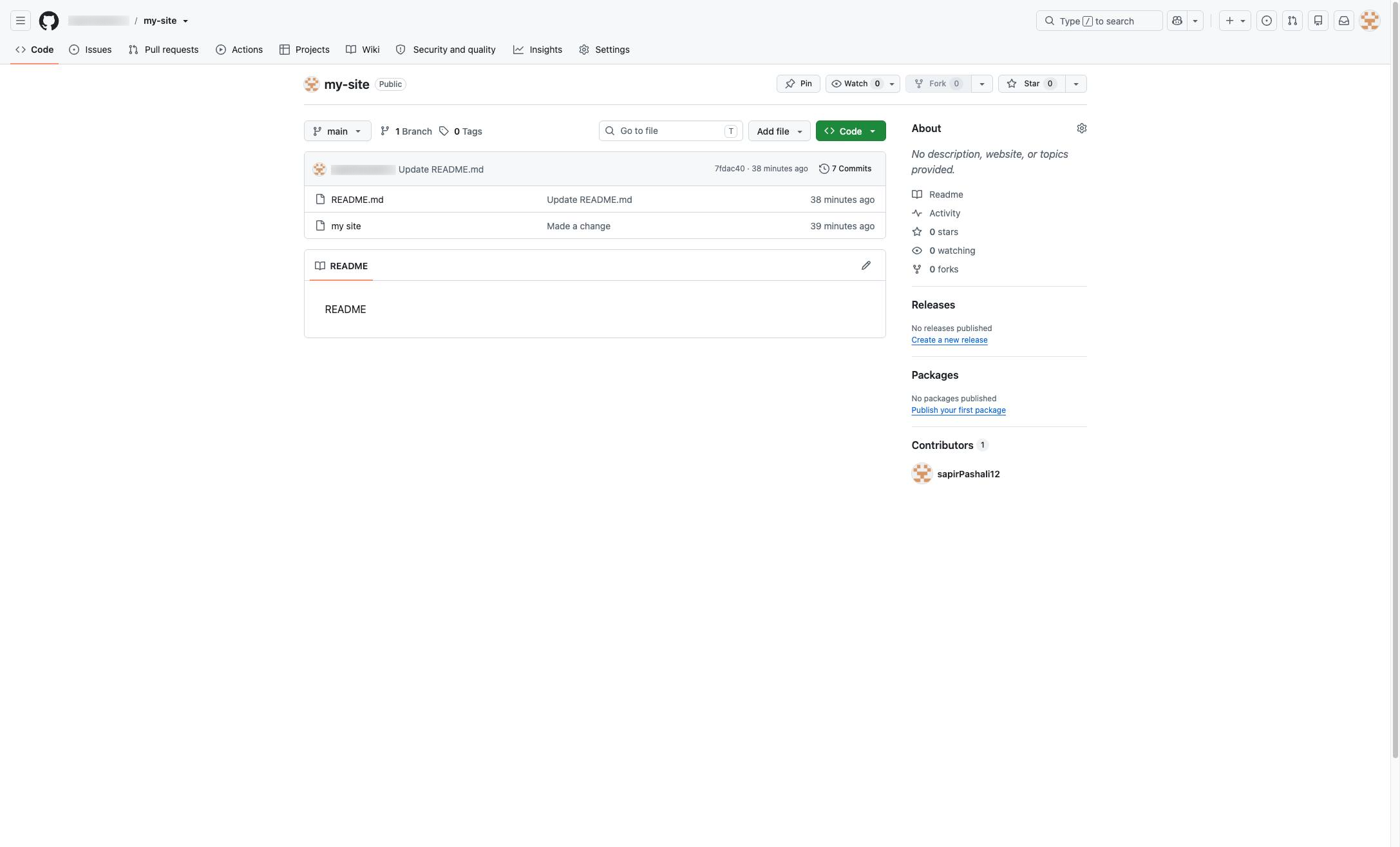Viewport: 1400px width, 847px height.
Task: Open the my site file
Action: 346,226
